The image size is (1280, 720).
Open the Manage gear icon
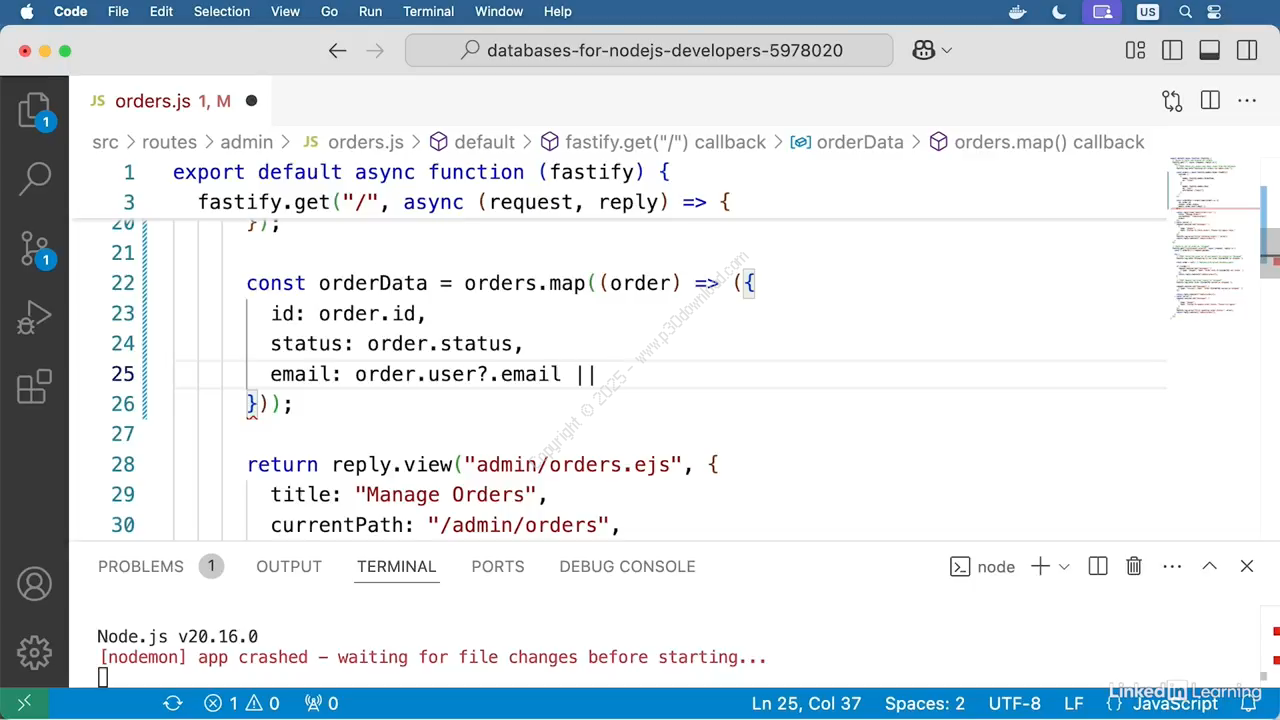(x=34, y=653)
